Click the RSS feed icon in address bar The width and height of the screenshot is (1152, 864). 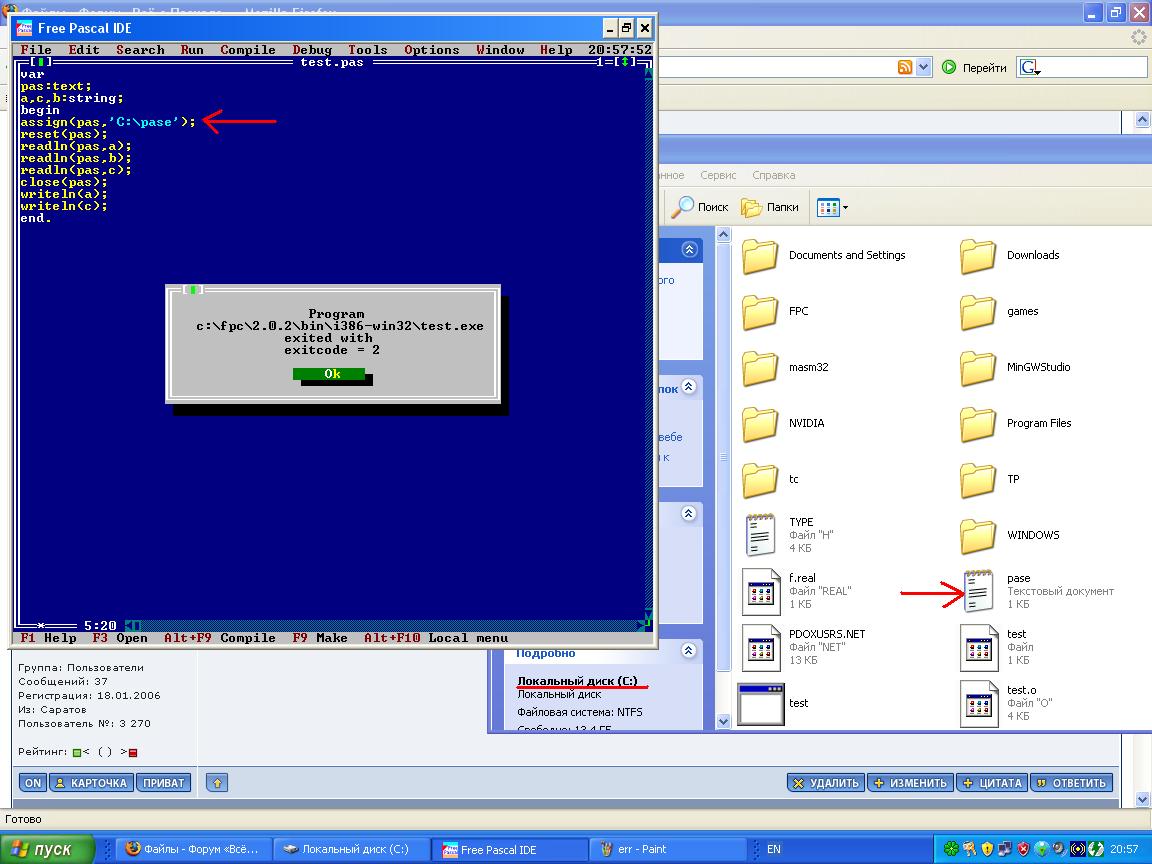(905, 67)
